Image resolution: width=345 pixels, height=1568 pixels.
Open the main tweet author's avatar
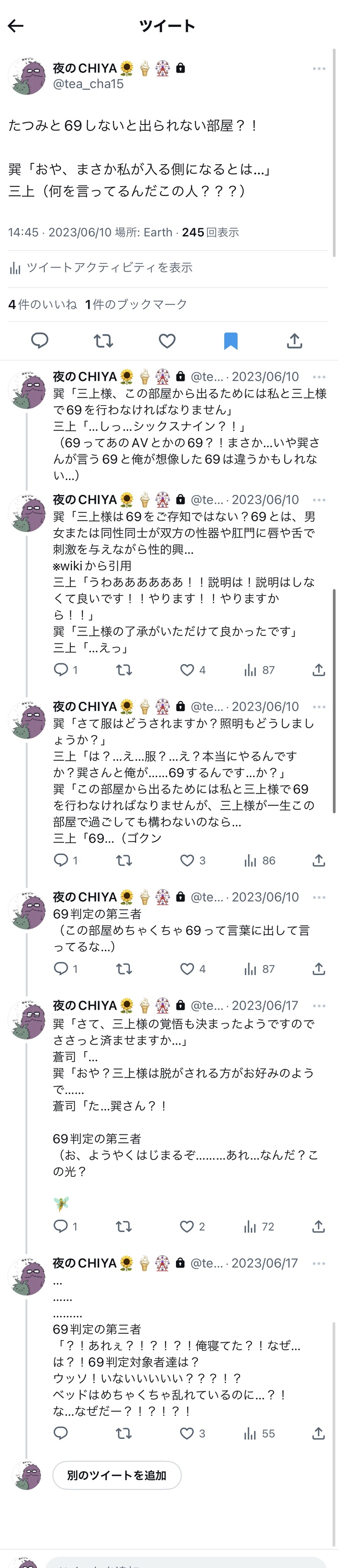(x=27, y=77)
